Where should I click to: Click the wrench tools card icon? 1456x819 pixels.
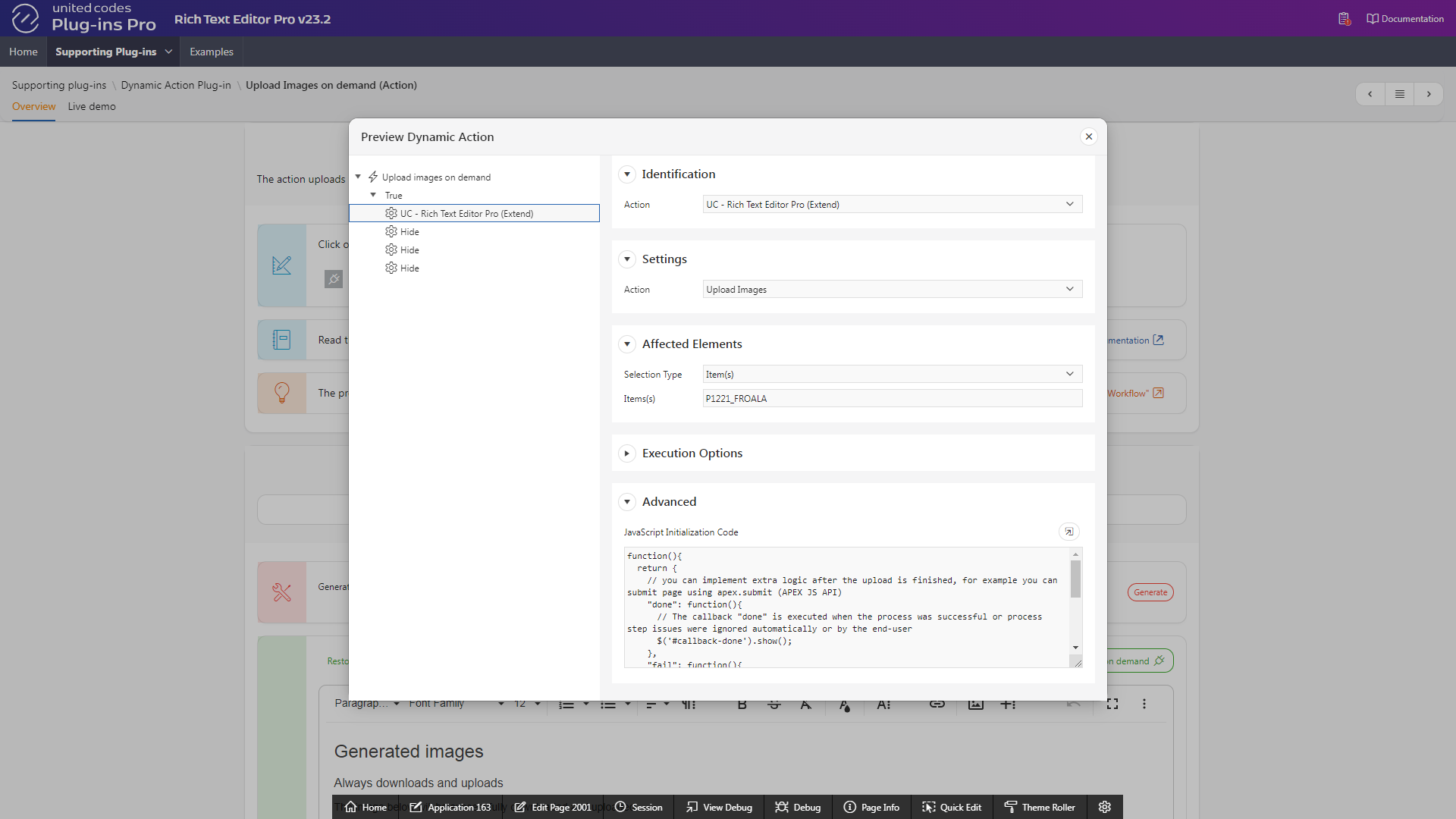click(x=281, y=592)
